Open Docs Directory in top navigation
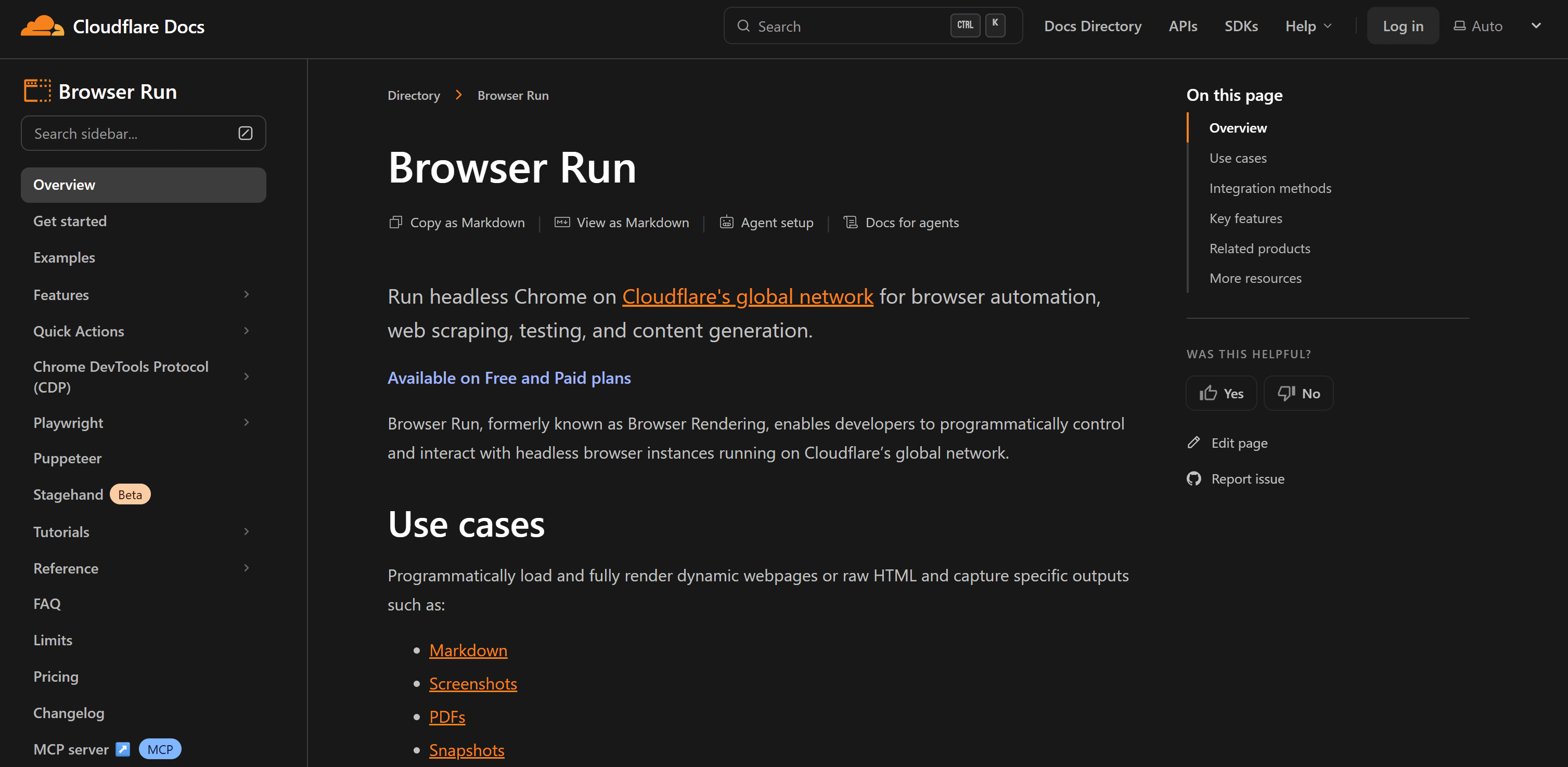 point(1093,26)
